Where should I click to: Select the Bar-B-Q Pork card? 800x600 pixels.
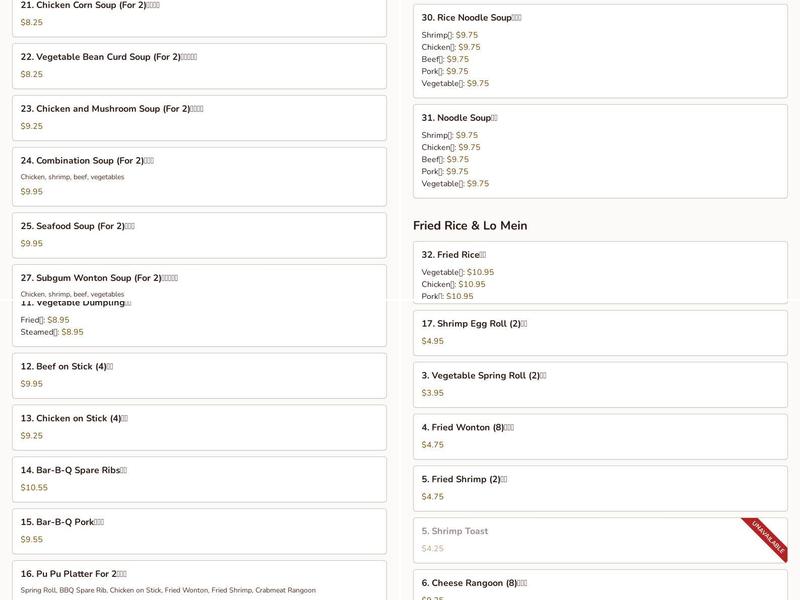199,531
